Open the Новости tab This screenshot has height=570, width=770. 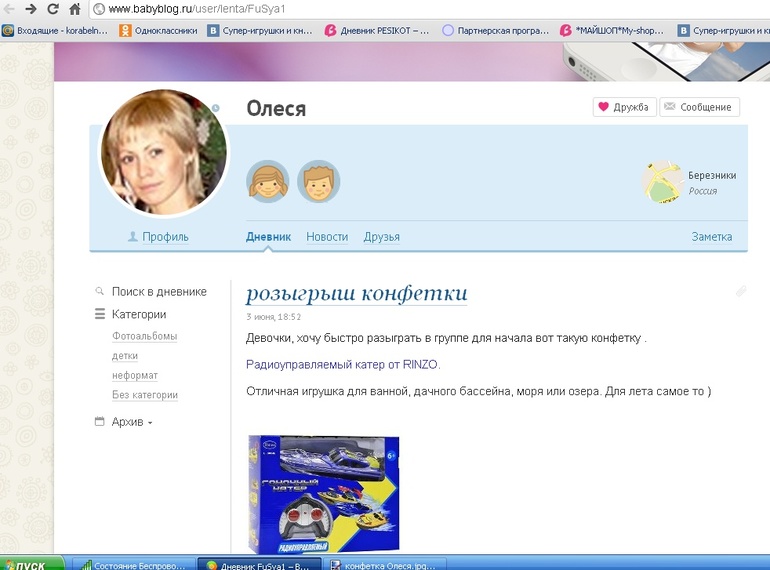coord(327,237)
